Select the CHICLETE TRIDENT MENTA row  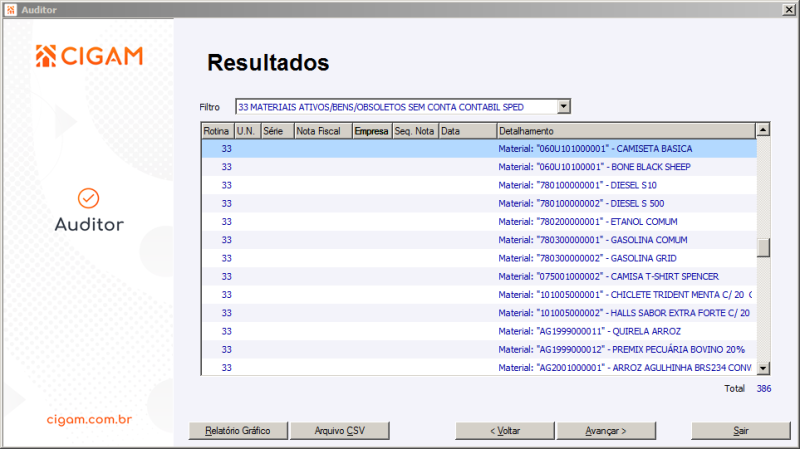click(x=479, y=295)
